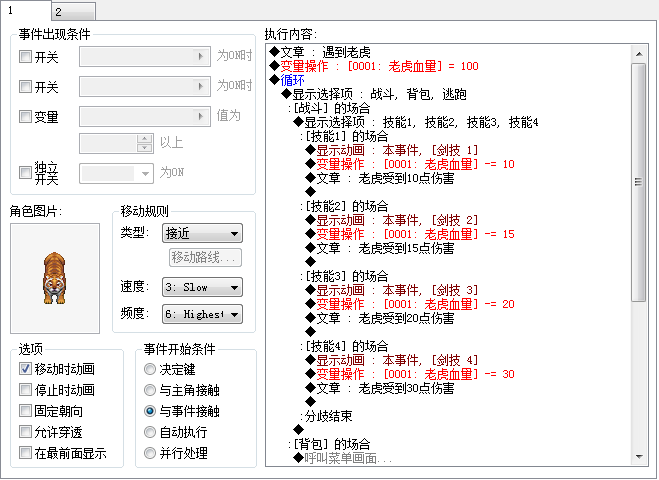Image resolution: width=659 pixels, height=480 pixels.
Task: Click empty command line below 老虎受到10点伤害
Action: 311,192
